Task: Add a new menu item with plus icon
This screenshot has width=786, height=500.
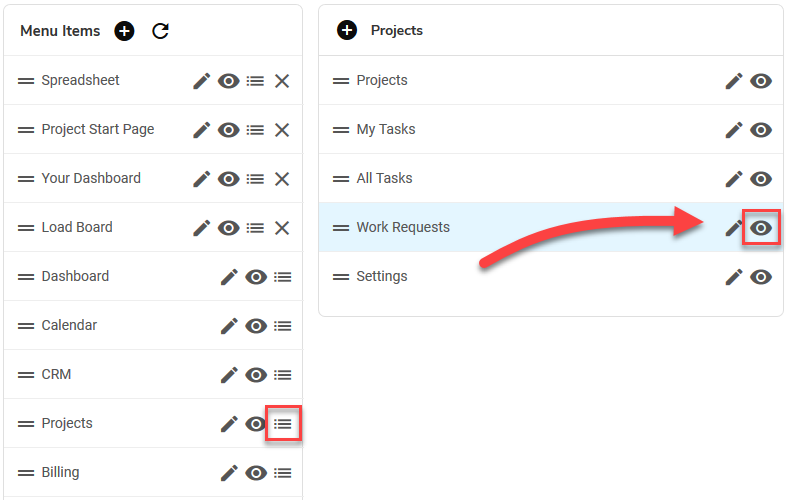Action: click(x=124, y=31)
